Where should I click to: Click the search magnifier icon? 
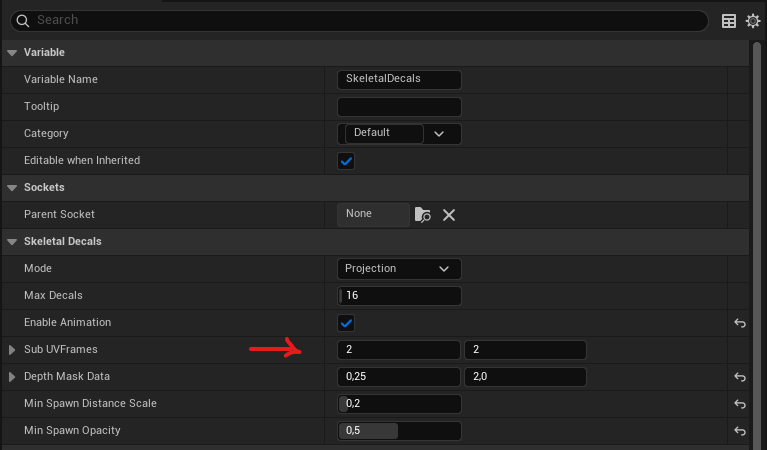tap(23, 21)
